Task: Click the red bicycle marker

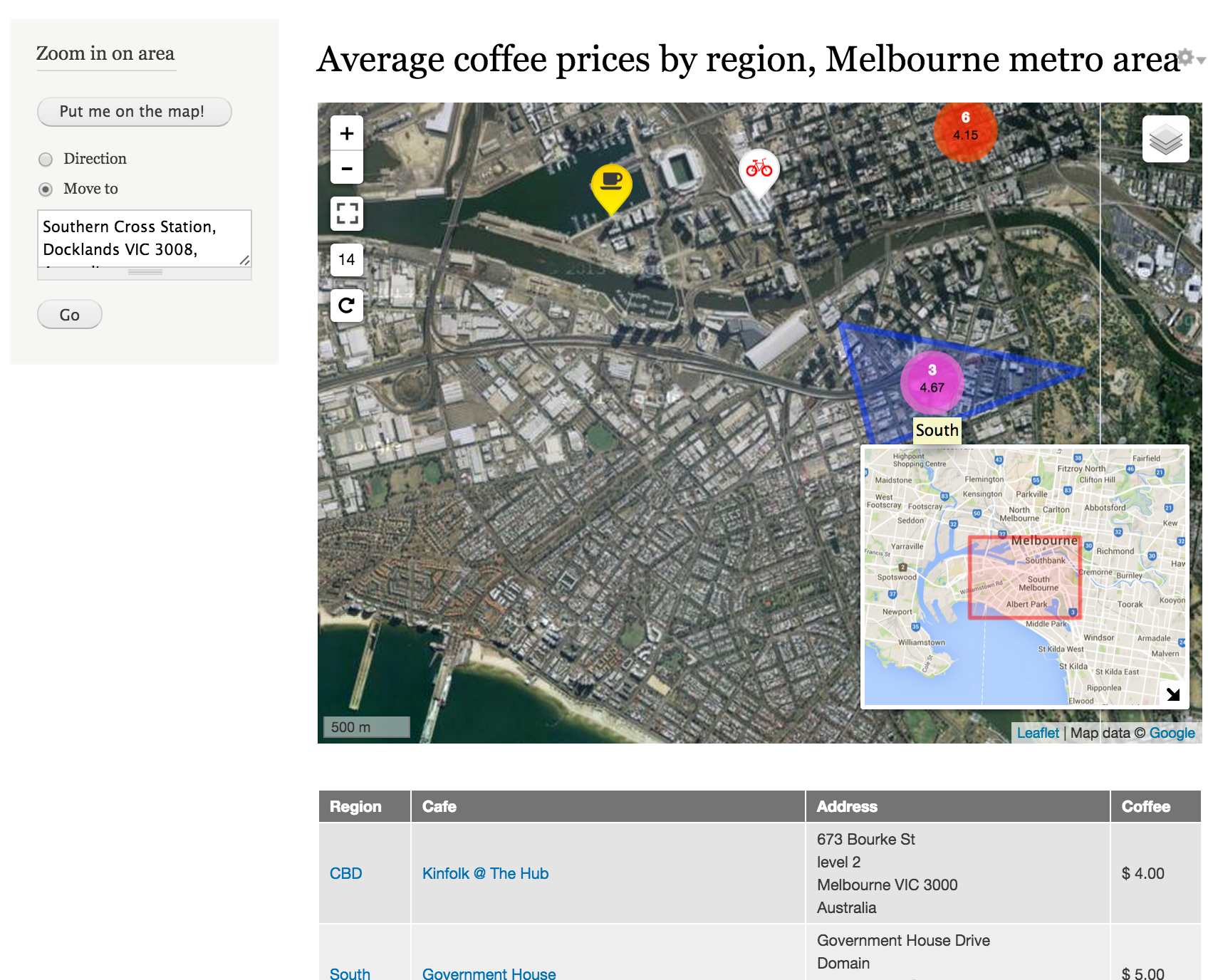Action: (x=759, y=170)
